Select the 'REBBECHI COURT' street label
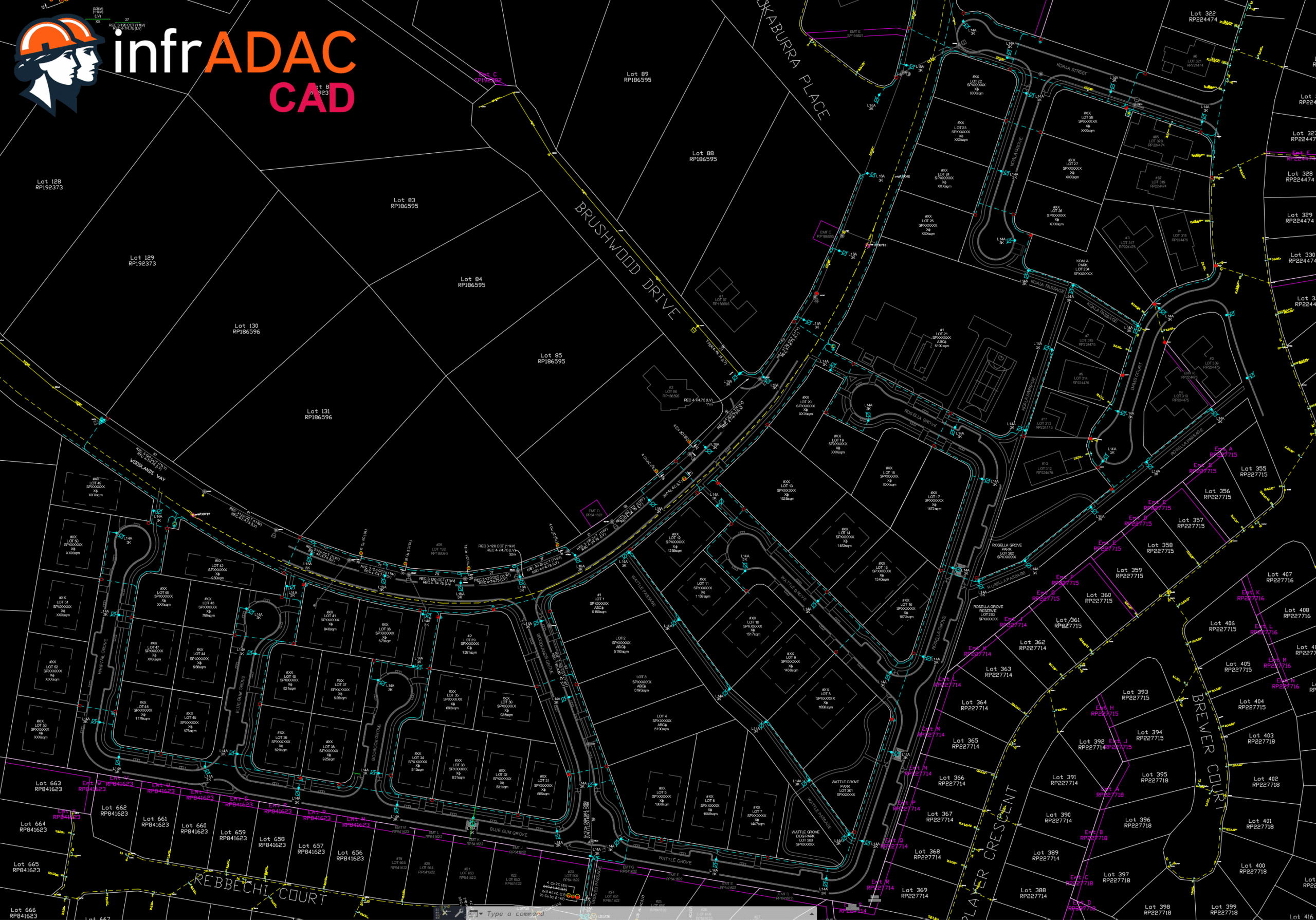The image size is (1316, 920). point(260,888)
